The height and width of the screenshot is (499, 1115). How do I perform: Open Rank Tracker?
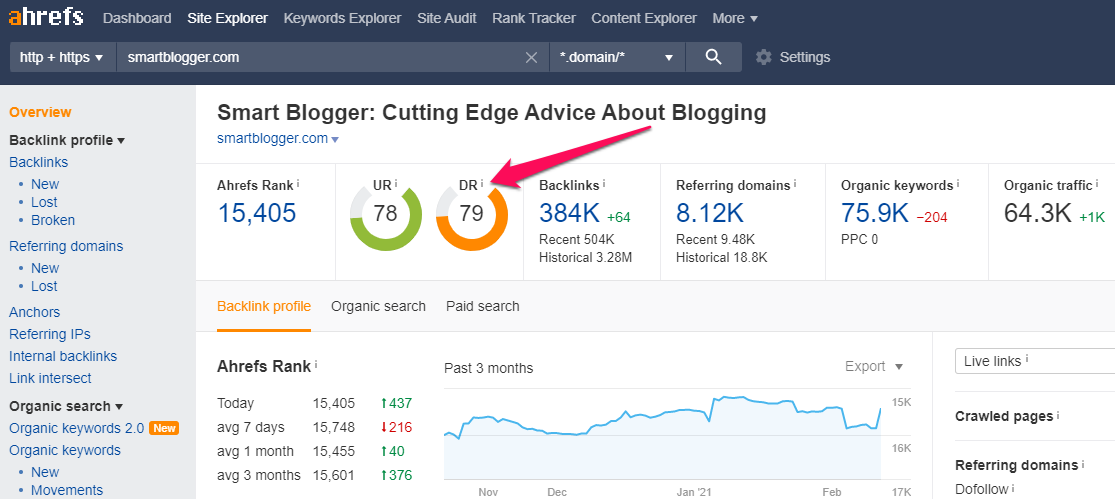click(534, 18)
